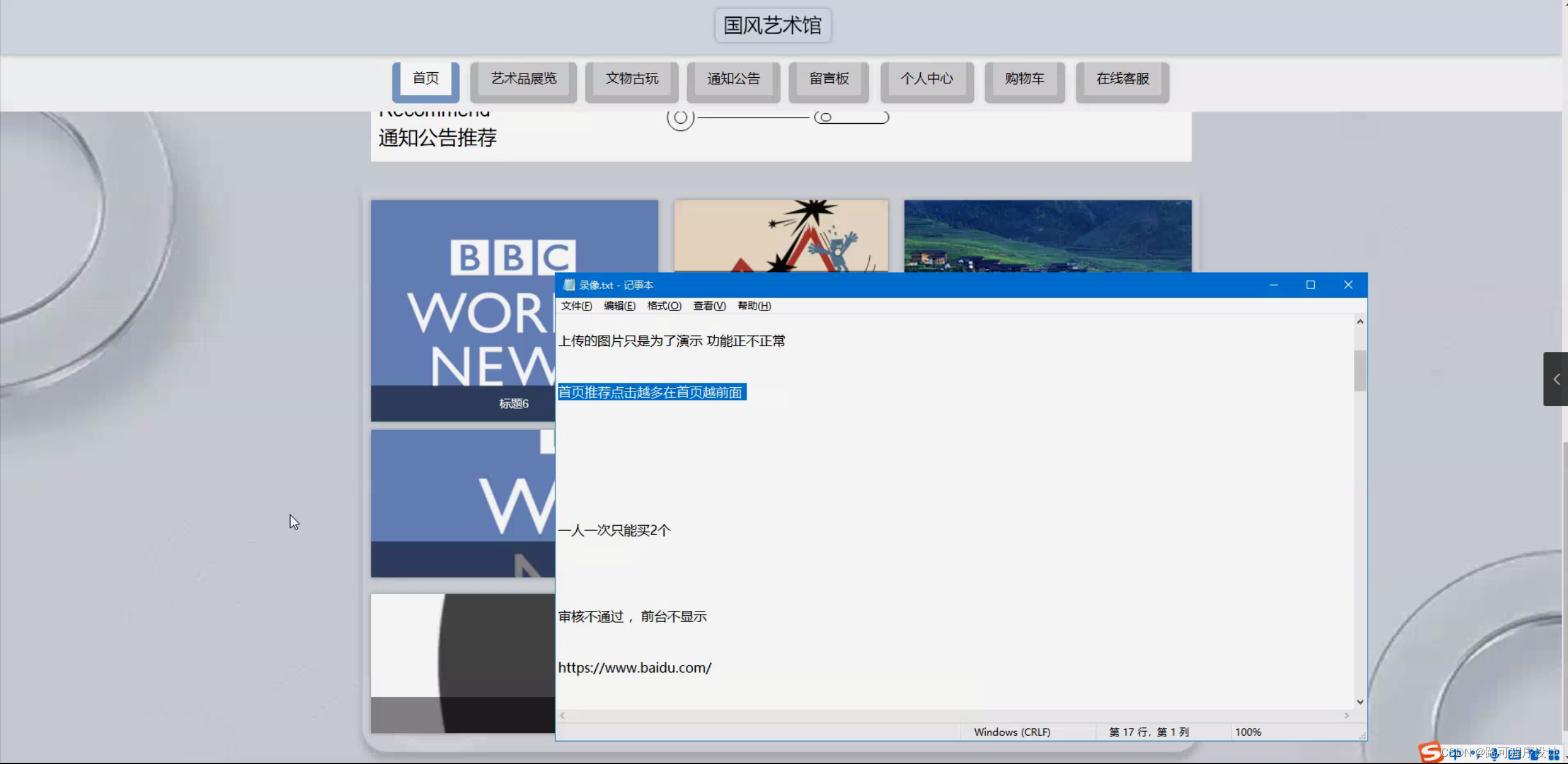Open the 查看(V) menu
This screenshot has width=1568, height=764.
point(709,306)
